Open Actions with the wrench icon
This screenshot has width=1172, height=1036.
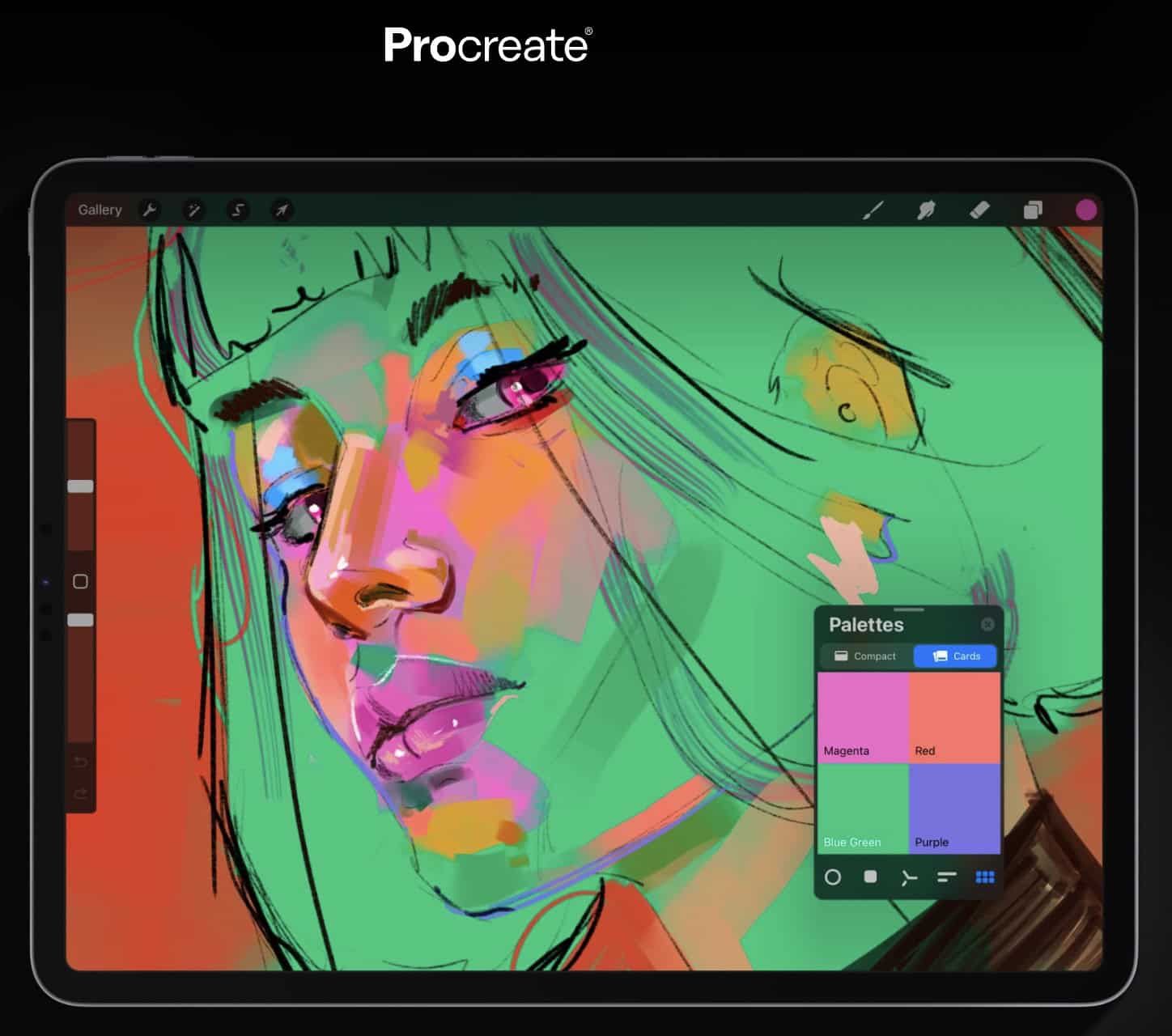pyautogui.click(x=151, y=210)
